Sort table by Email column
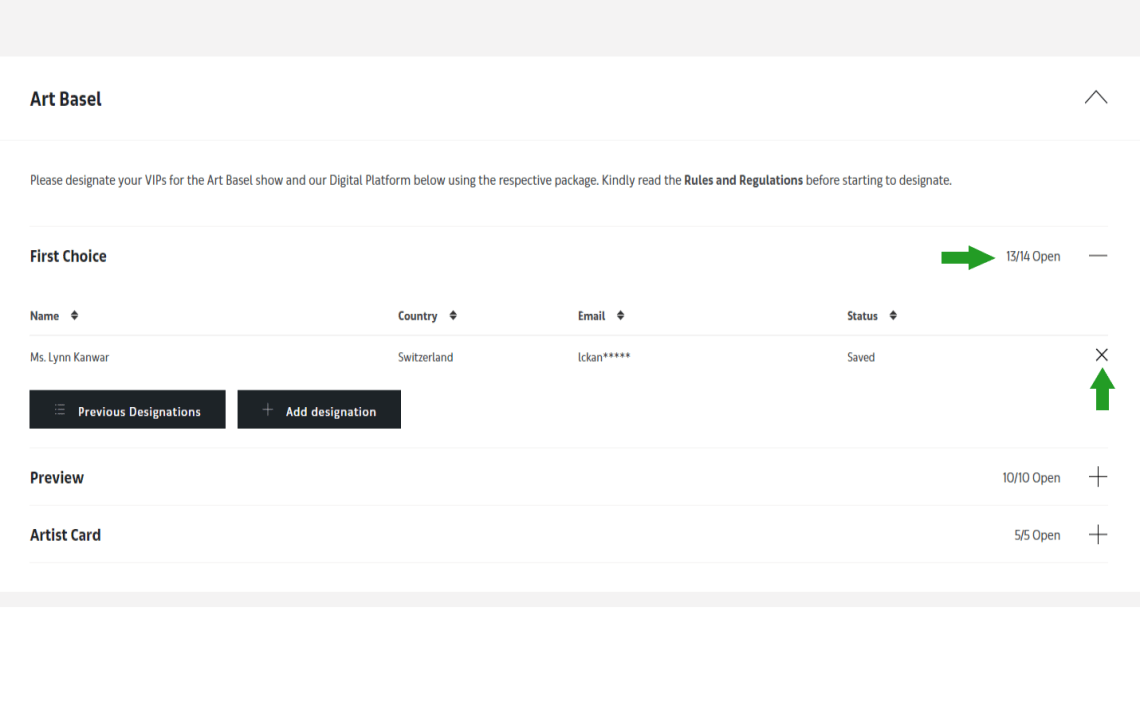1140x713 pixels. click(620, 315)
